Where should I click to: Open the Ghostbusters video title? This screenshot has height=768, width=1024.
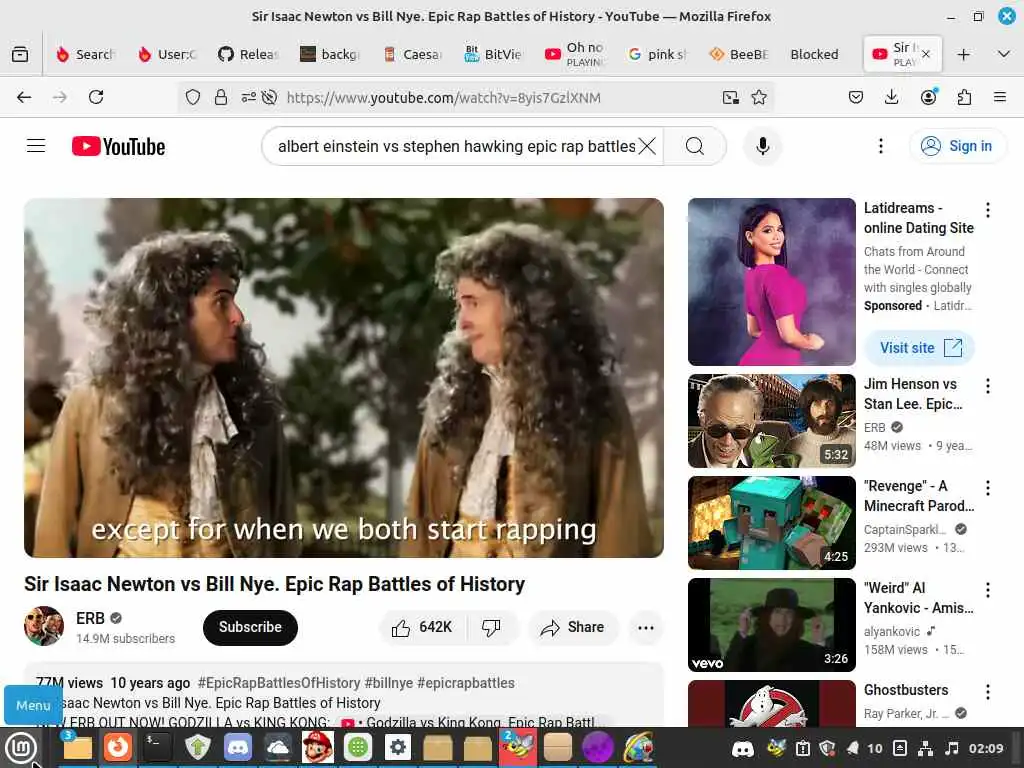pyautogui.click(x=906, y=690)
